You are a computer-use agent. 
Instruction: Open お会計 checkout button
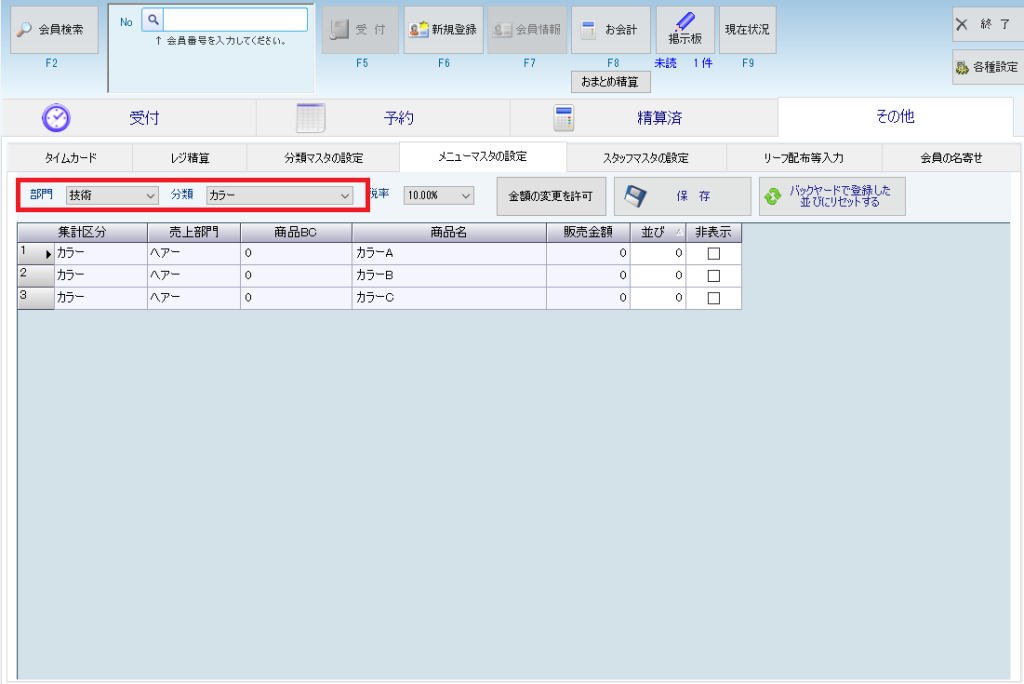pos(610,30)
